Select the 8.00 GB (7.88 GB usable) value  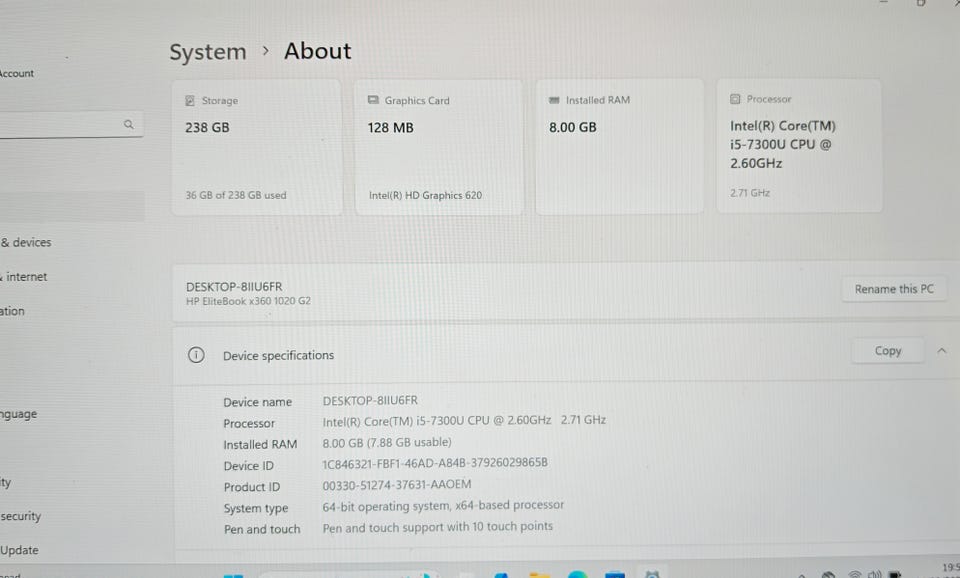(387, 442)
